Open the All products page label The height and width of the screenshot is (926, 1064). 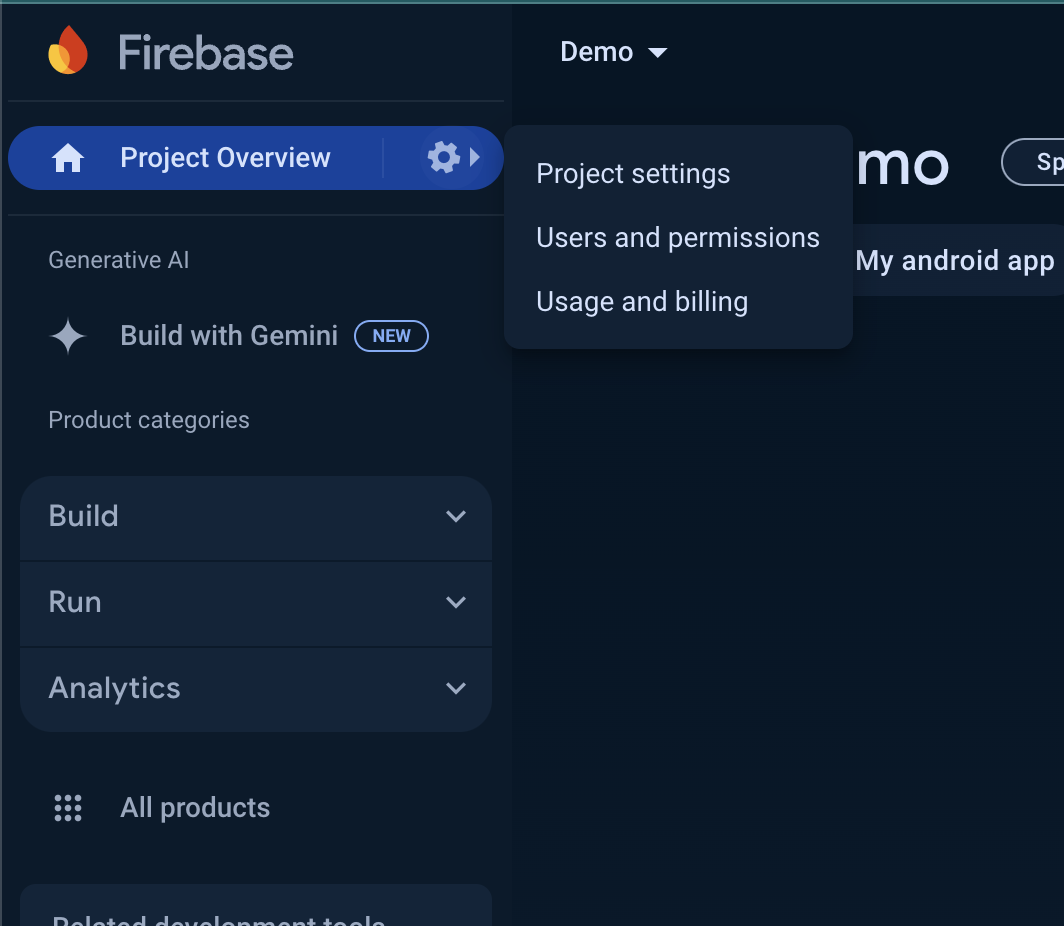click(x=195, y=808)
